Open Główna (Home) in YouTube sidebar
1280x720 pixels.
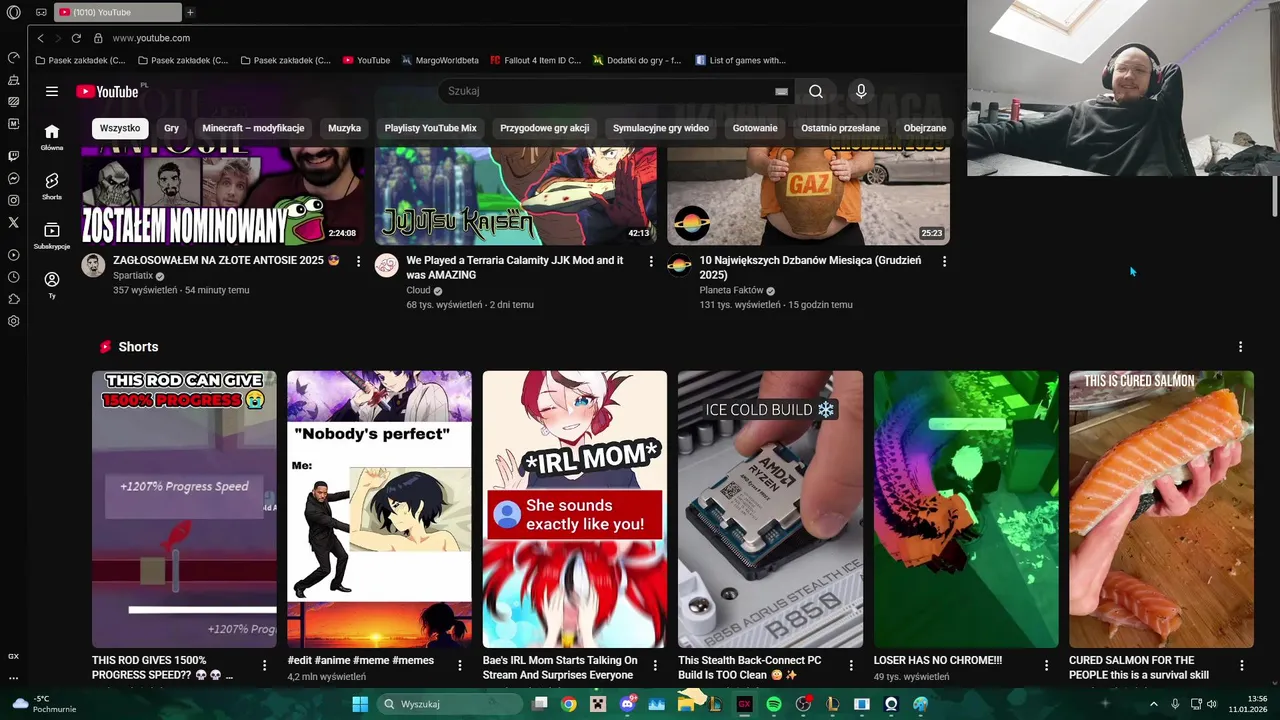point(52,137)
